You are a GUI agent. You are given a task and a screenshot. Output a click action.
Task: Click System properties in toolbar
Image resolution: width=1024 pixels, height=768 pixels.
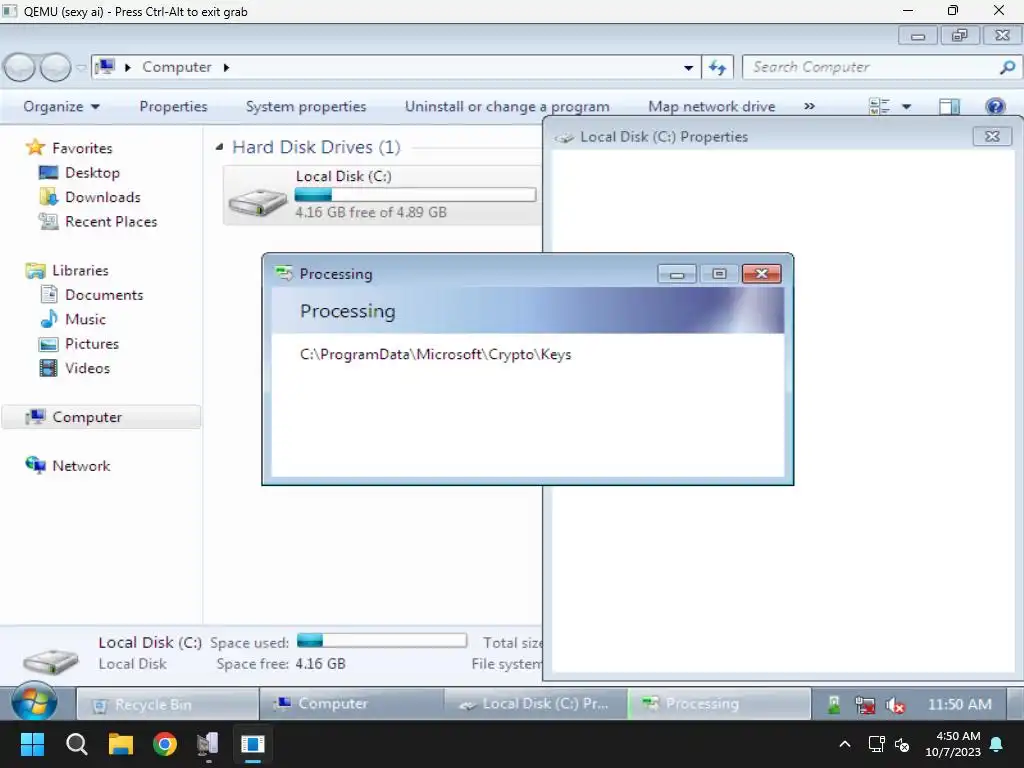coord(306,106)
